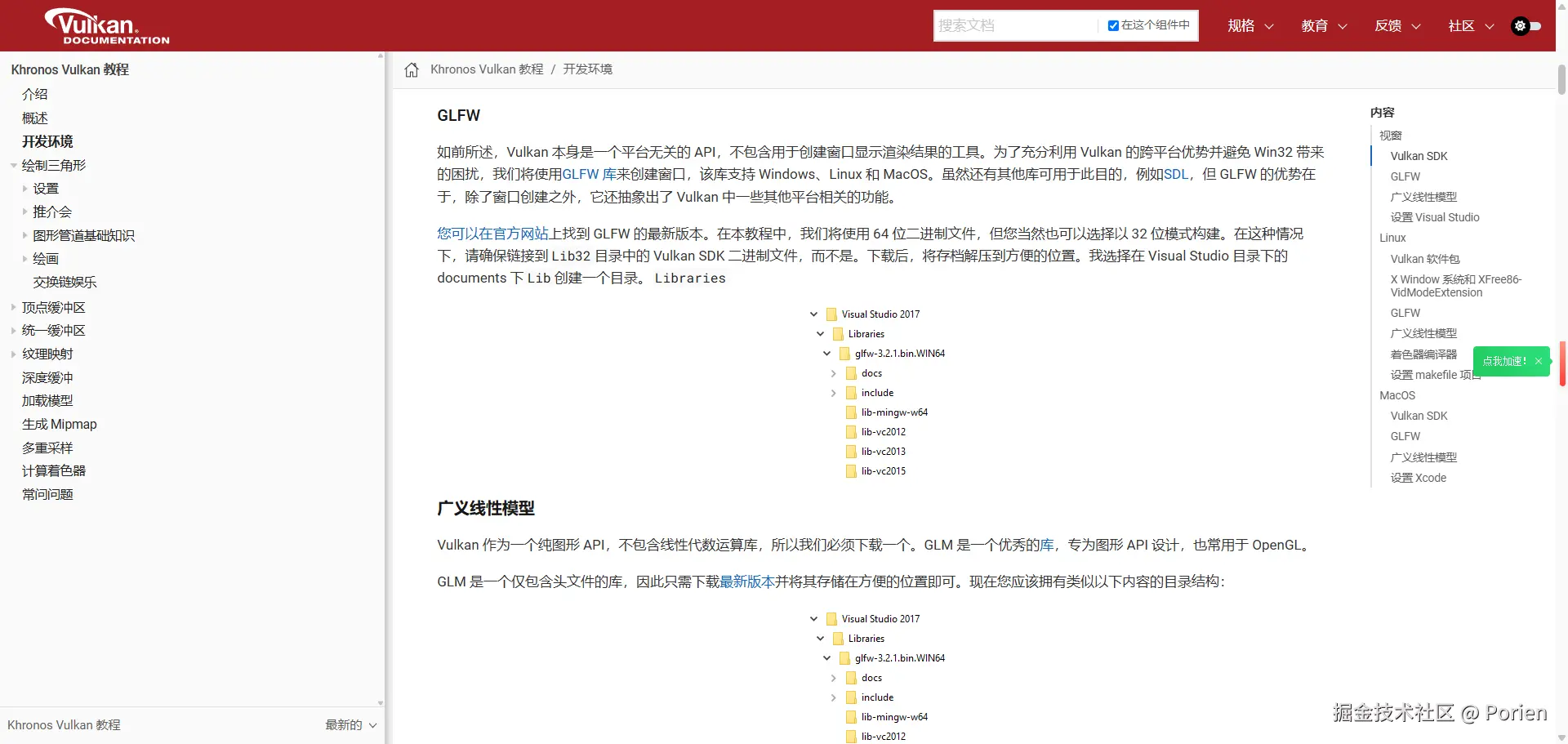Viewport: 1568px width, 744px height.
Task: Select 开发环境 in the sidebar
Action: pos(47,142)
